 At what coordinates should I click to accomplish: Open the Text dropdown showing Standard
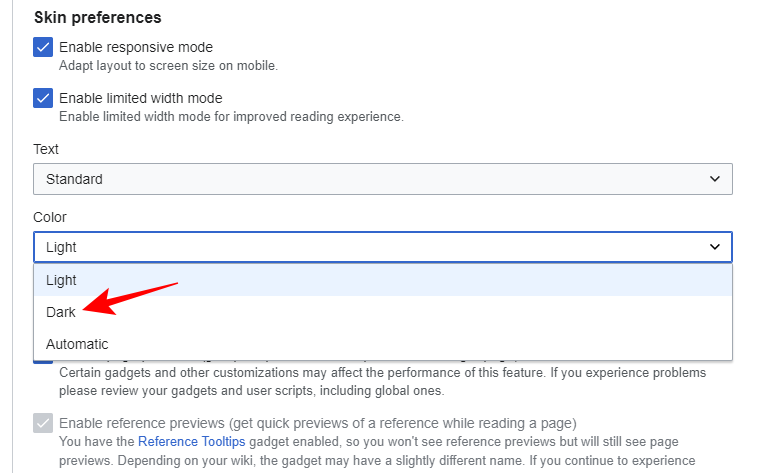click(383, 179)
